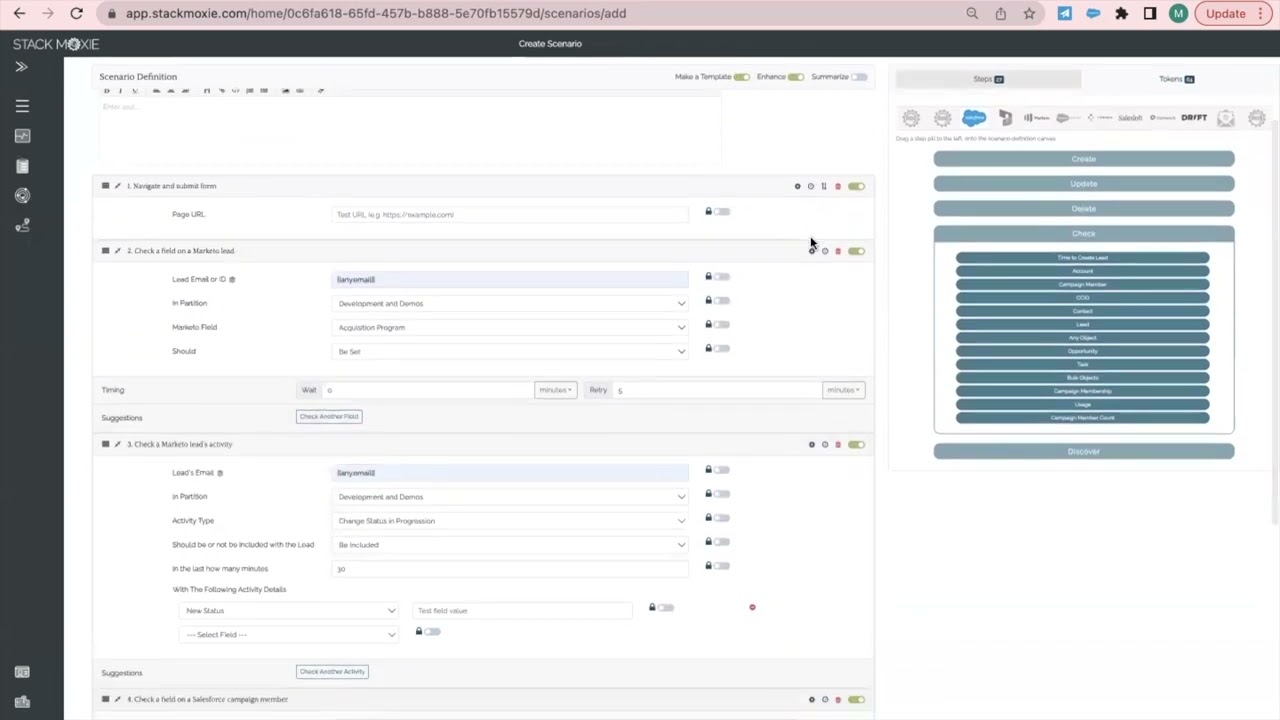Click reorder arrows icon on step 1
Screen dimensions: 1280x720
click(824, 186)
